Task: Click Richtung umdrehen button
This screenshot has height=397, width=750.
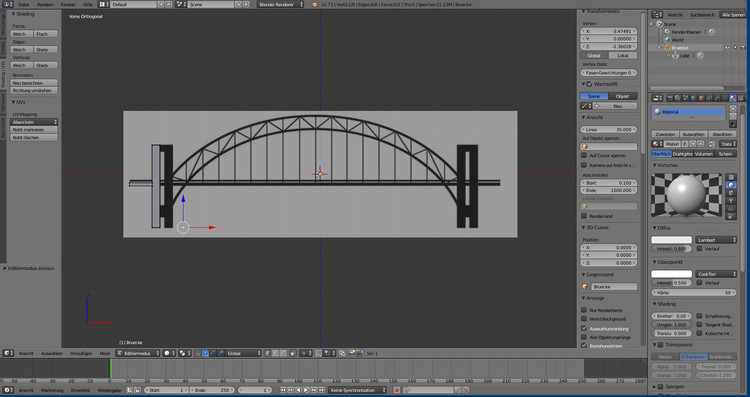Action: coord(34,90)
